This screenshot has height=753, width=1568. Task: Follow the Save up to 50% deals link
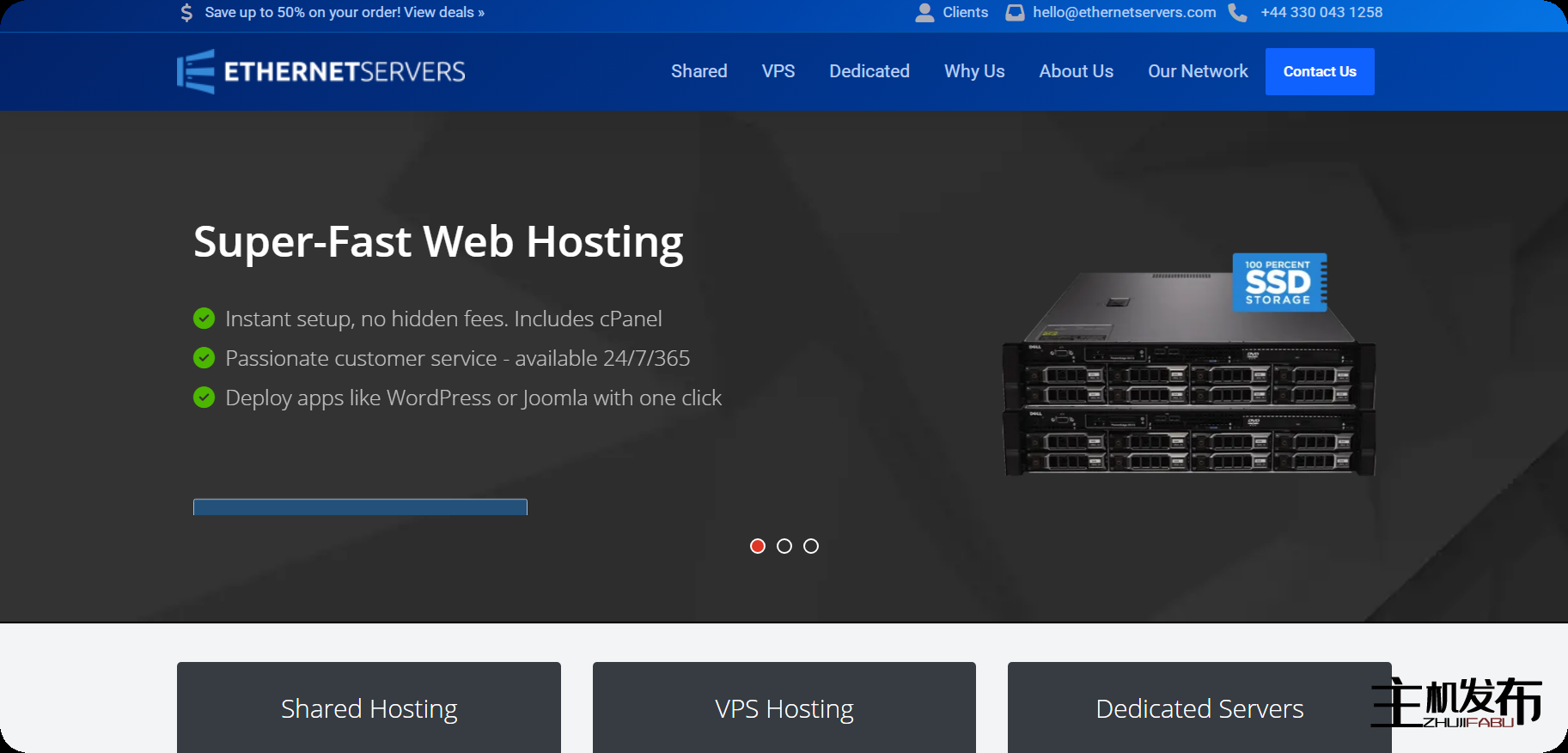click(x=345, y=13)
